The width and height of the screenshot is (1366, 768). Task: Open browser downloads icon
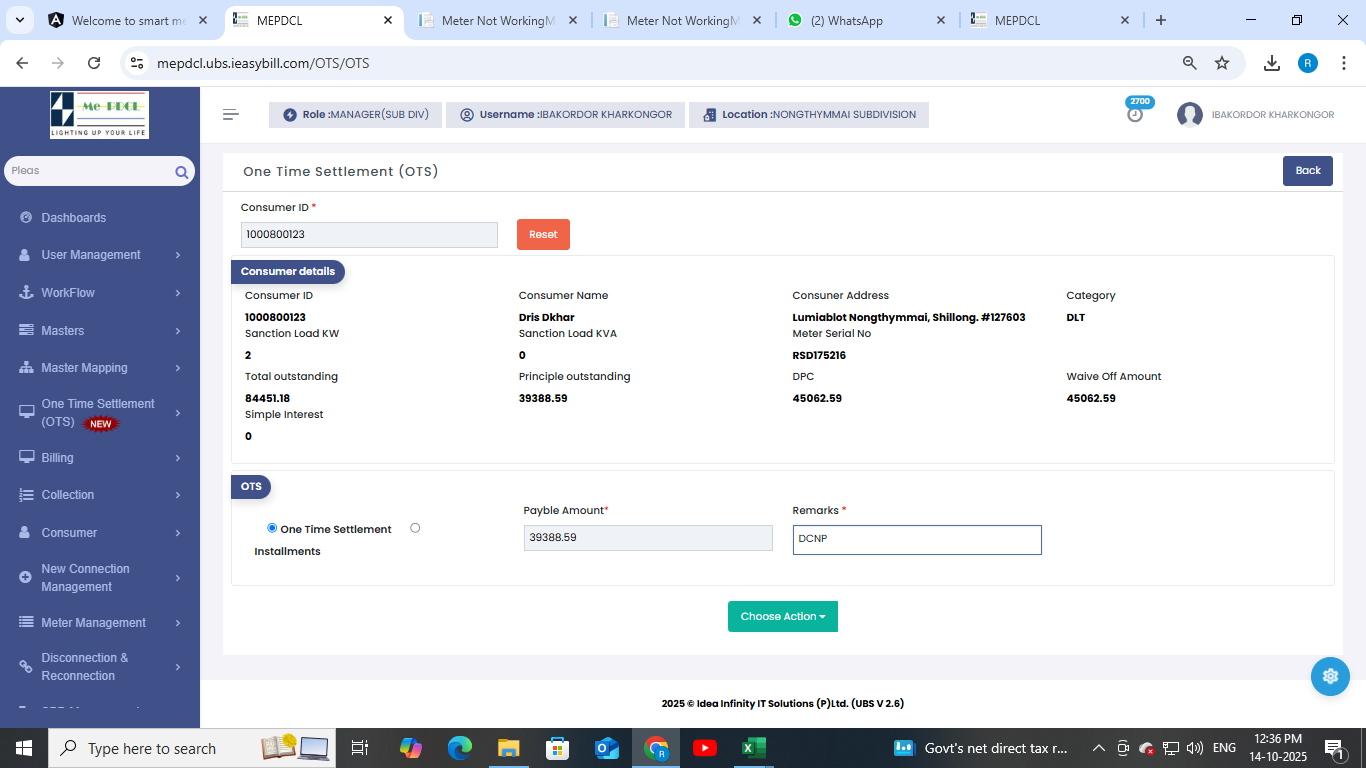(1272, 63)
